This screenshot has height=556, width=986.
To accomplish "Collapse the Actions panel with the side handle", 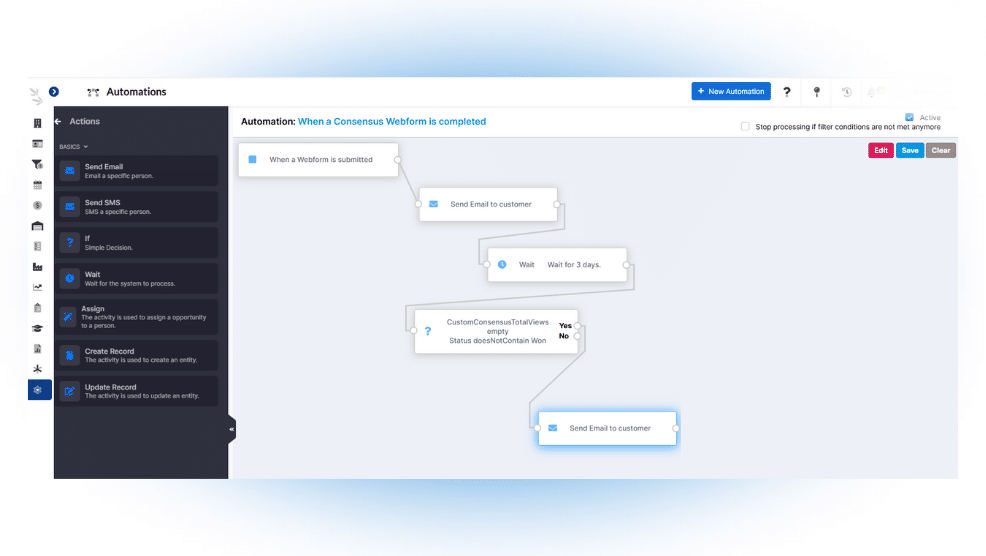I will coord(231,429).
